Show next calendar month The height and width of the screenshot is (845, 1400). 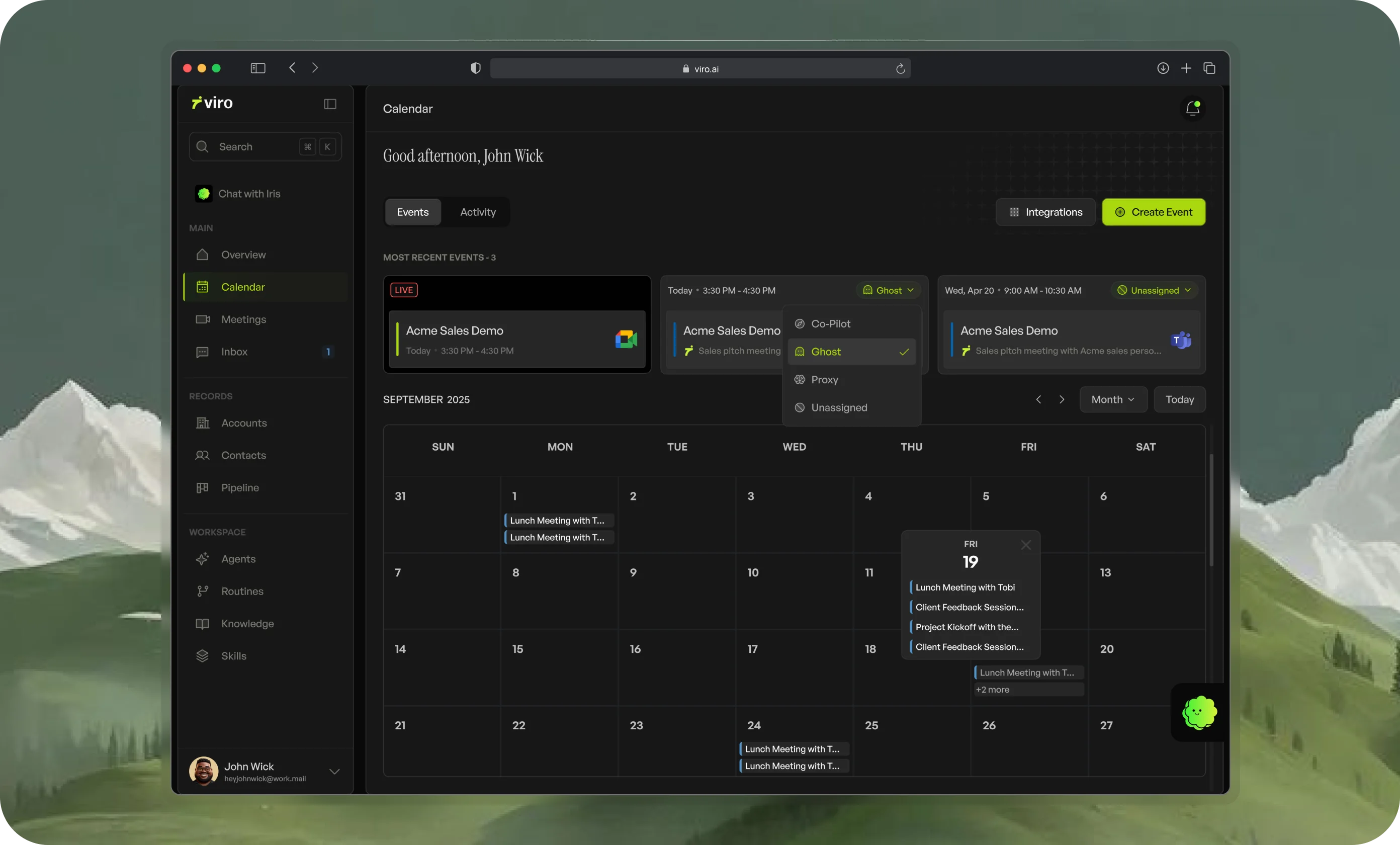pos(1062,399)
